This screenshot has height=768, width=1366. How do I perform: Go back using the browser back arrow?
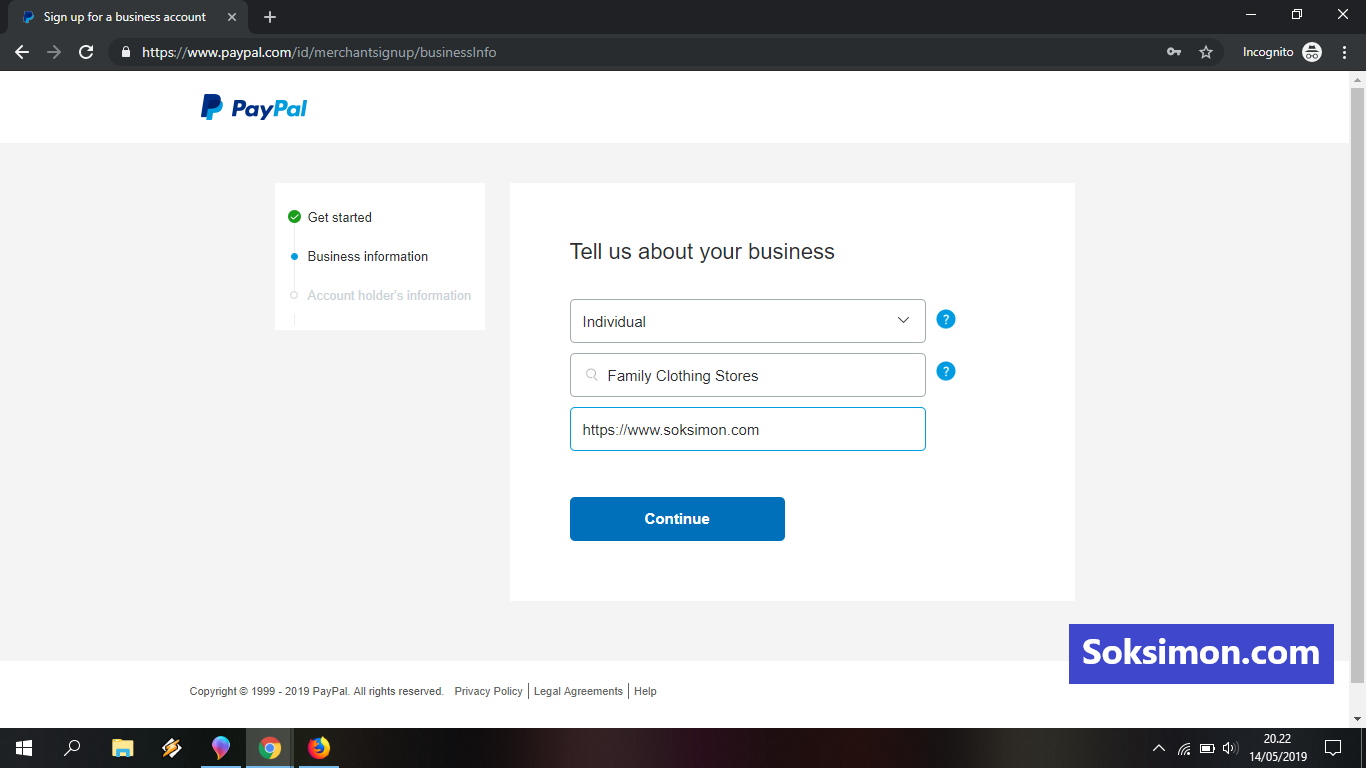tap(22, 52)
